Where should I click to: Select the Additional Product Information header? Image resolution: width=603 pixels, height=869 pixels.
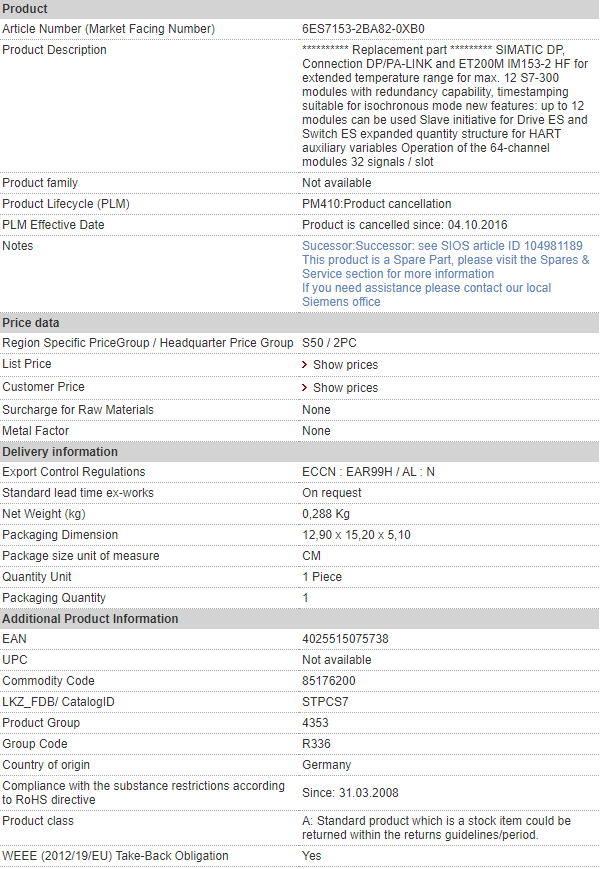299,618
